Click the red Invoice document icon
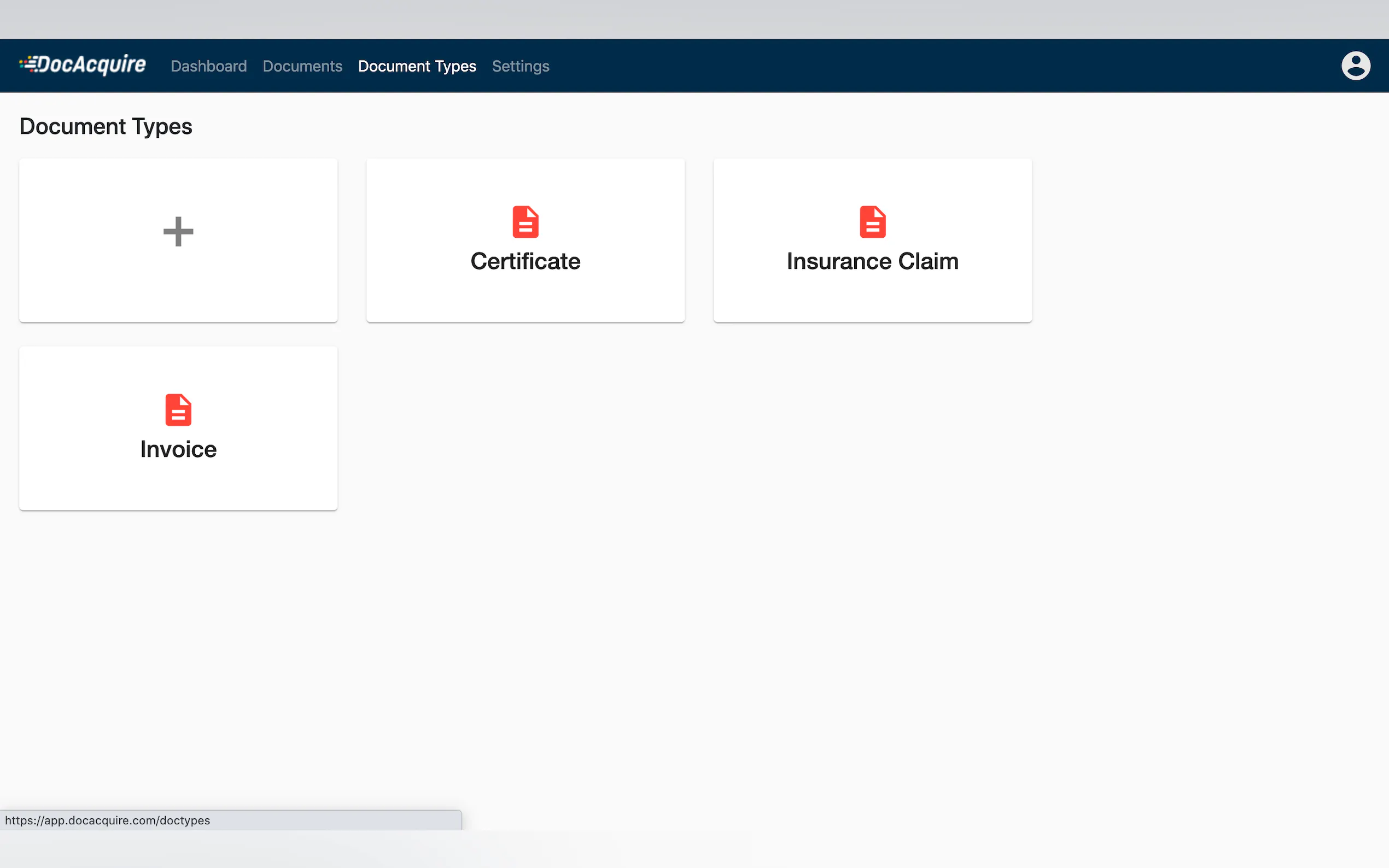The height and width of the screenshot is (868, 1389). click(178, 409)
